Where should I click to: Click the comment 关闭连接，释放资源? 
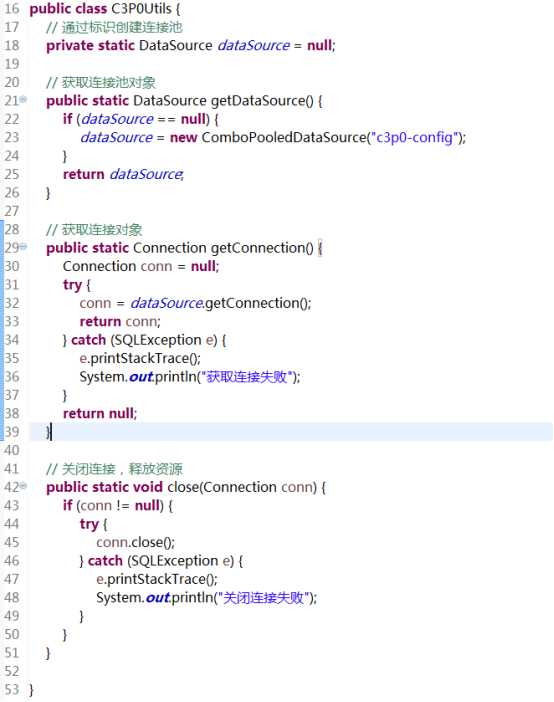(x=115, y=469)
